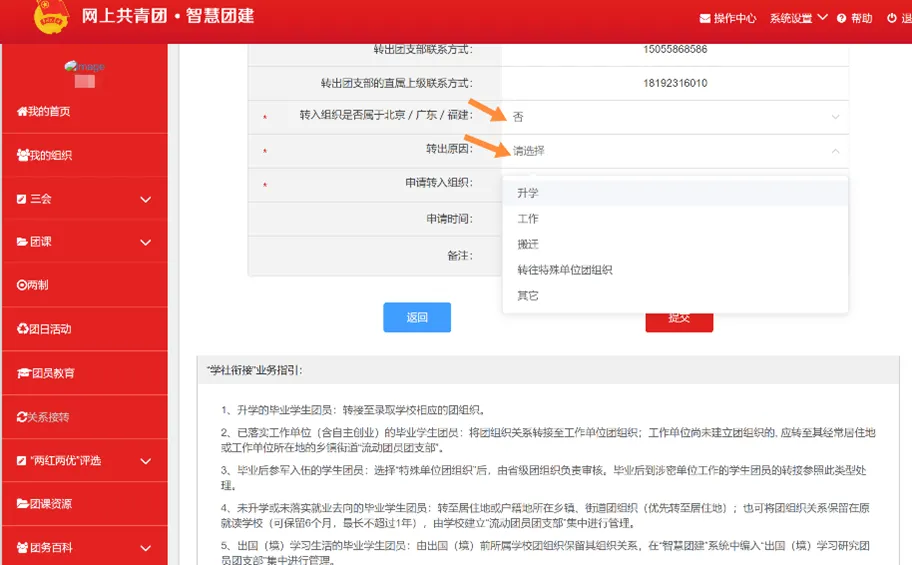Expand the 系统设置 dropdown

coord(798,18)
